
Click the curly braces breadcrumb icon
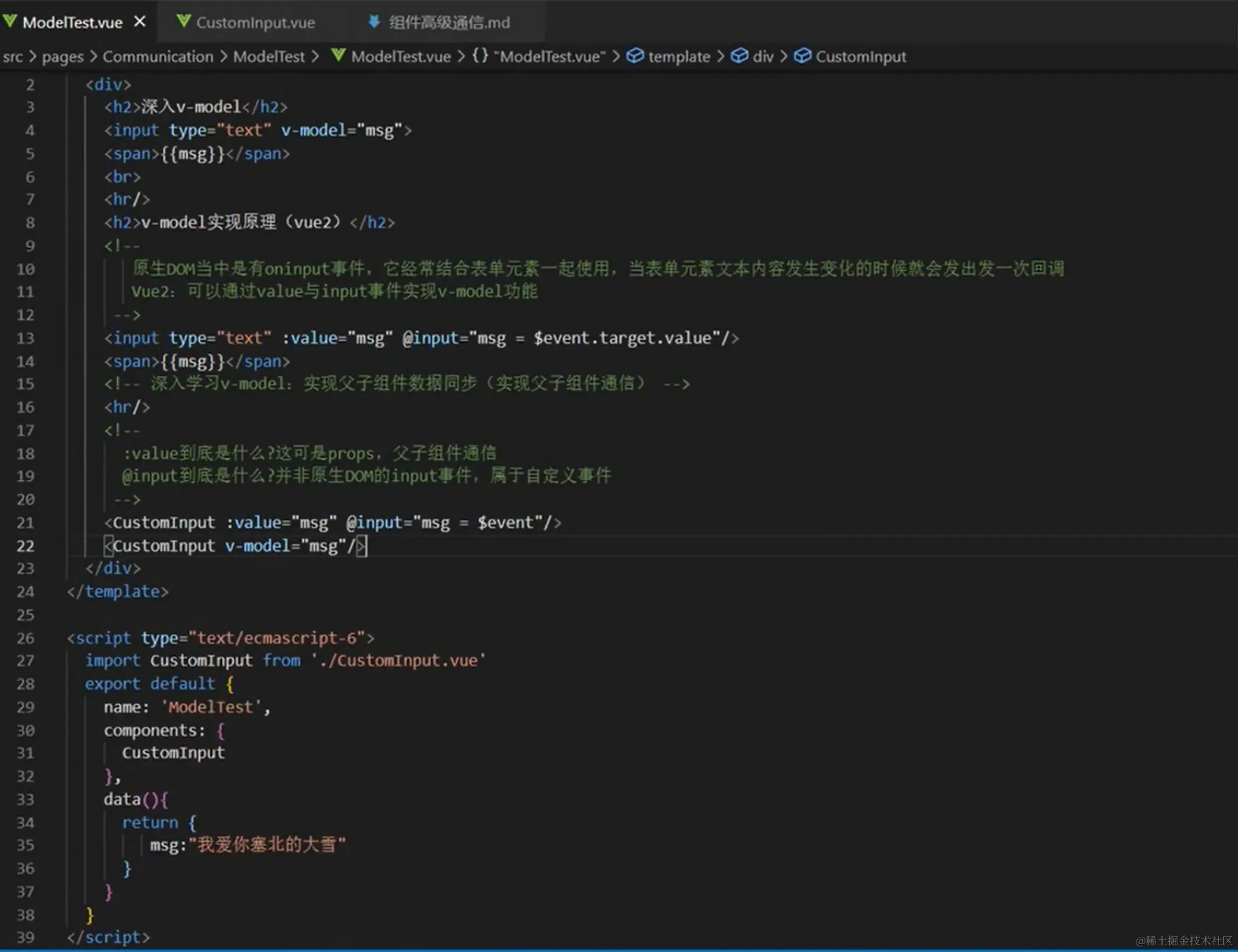point(480,56)
